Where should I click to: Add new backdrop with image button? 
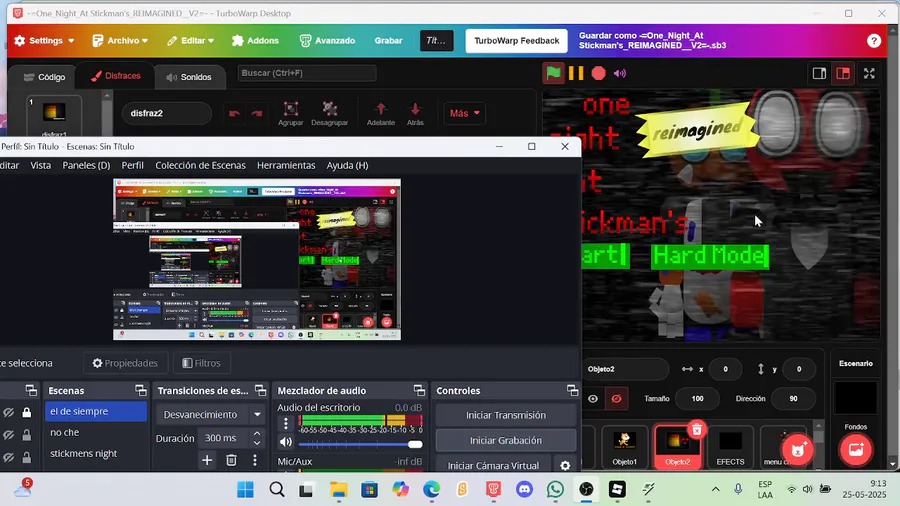856,449
